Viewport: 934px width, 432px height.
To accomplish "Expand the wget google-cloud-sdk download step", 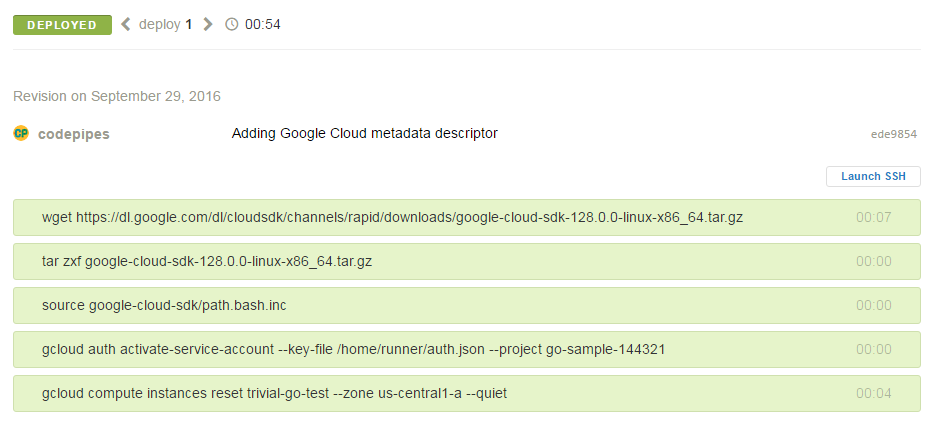I will [467, 217].
